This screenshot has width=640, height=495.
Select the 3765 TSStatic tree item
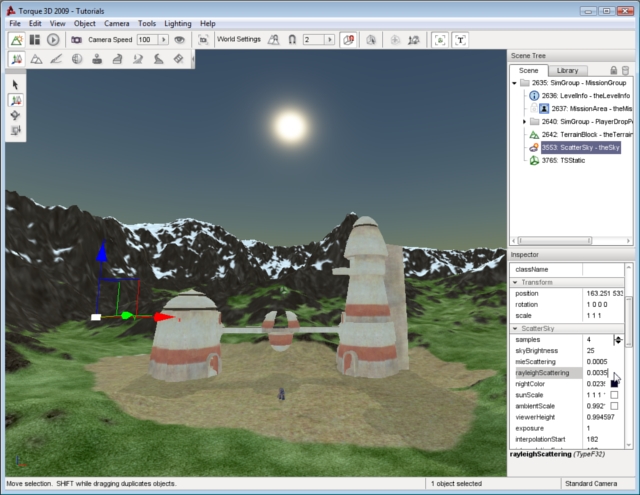tap(563, 160)
